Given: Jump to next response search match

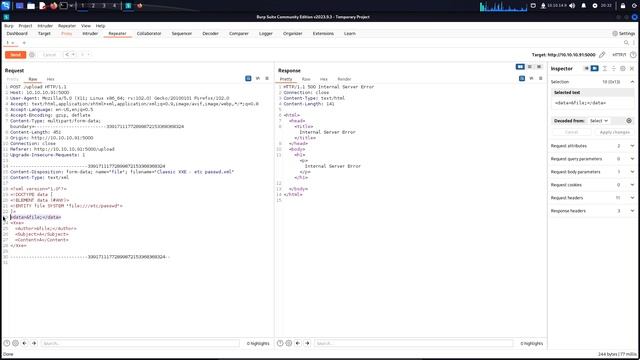Looking at the screenshot, I should [x=307, y=343].
